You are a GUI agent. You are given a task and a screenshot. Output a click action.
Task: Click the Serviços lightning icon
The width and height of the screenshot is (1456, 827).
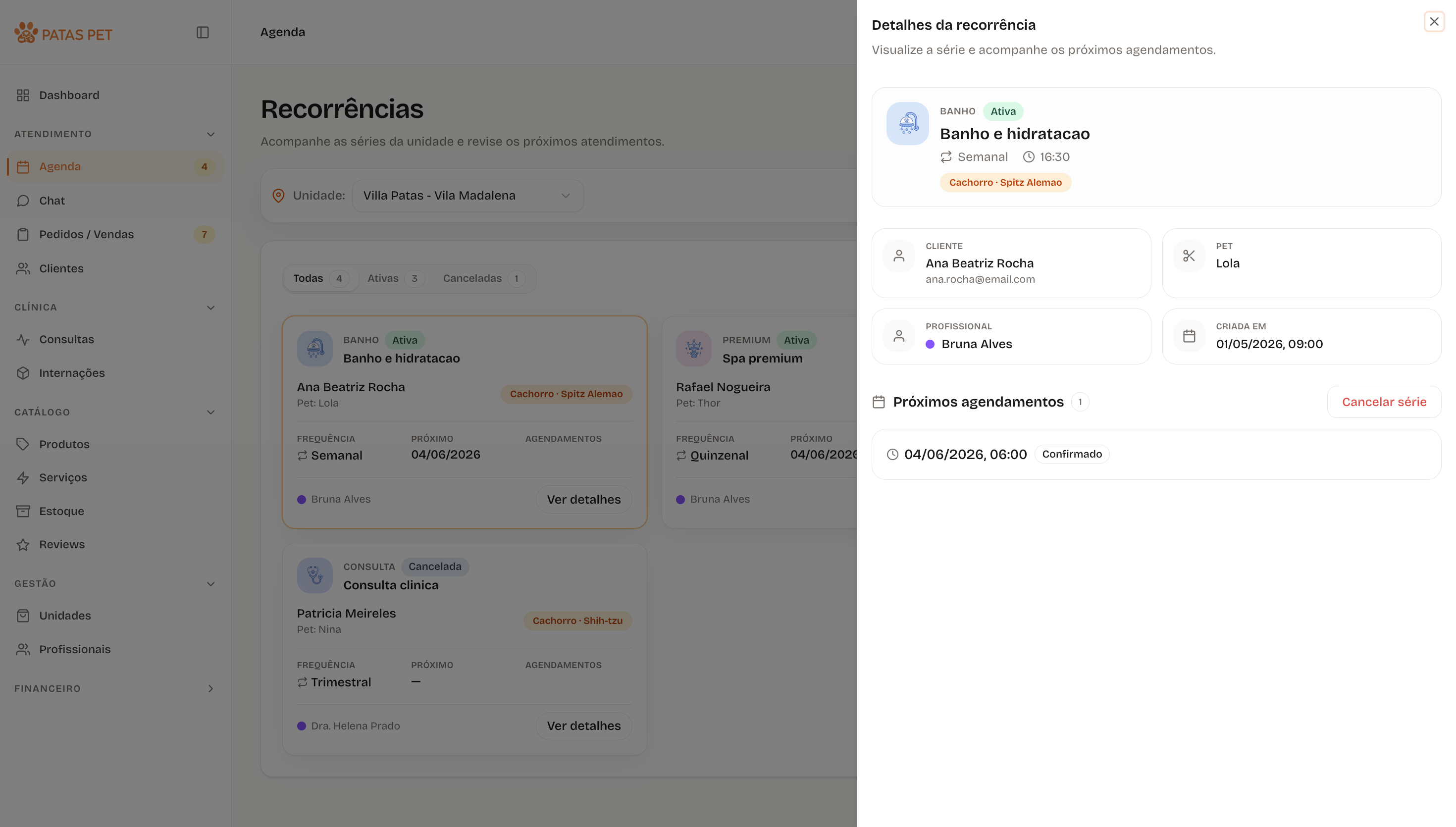[x=23, y=478]
